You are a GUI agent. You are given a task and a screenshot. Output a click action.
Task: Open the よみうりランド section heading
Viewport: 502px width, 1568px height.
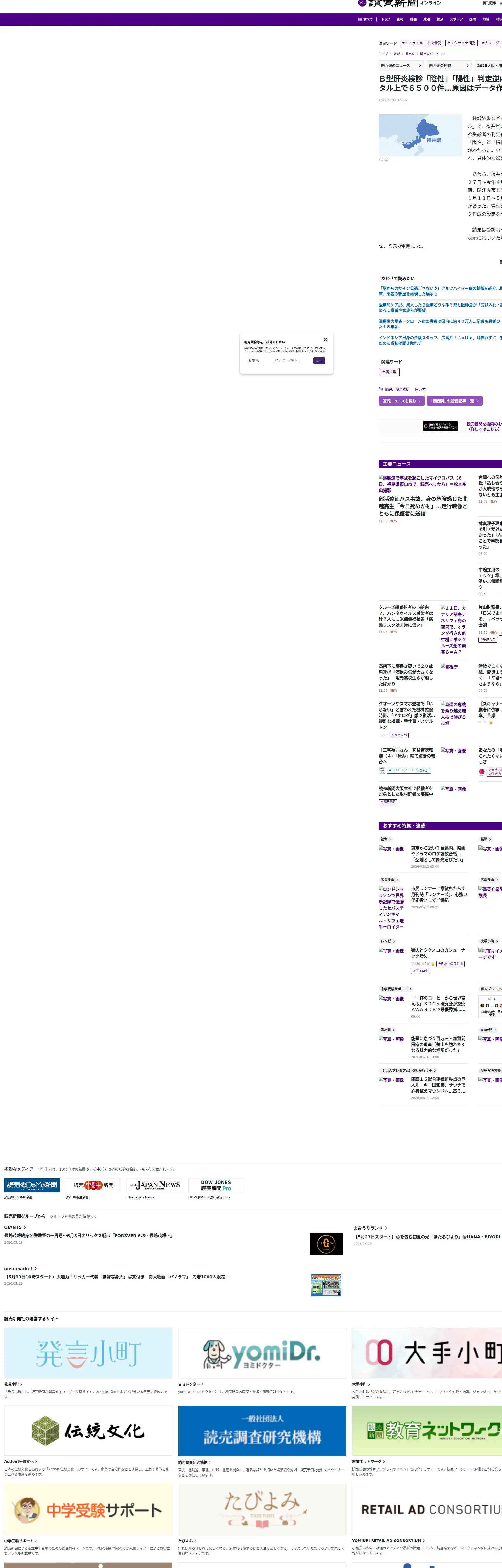[x=370, y=1228]
